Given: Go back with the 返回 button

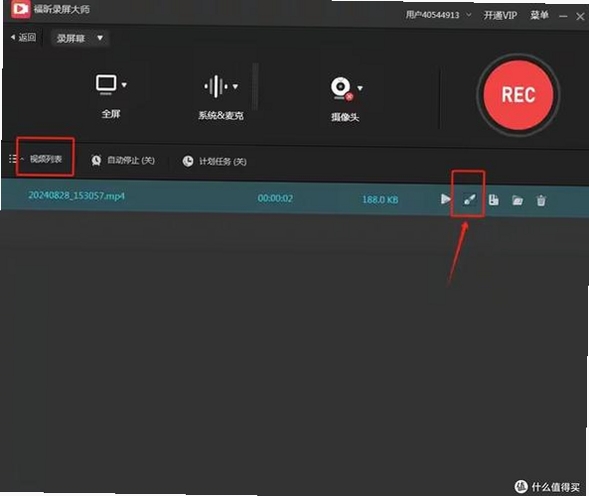Looking at the screenshot, I should pyautogui.click(x=23, y=37).
